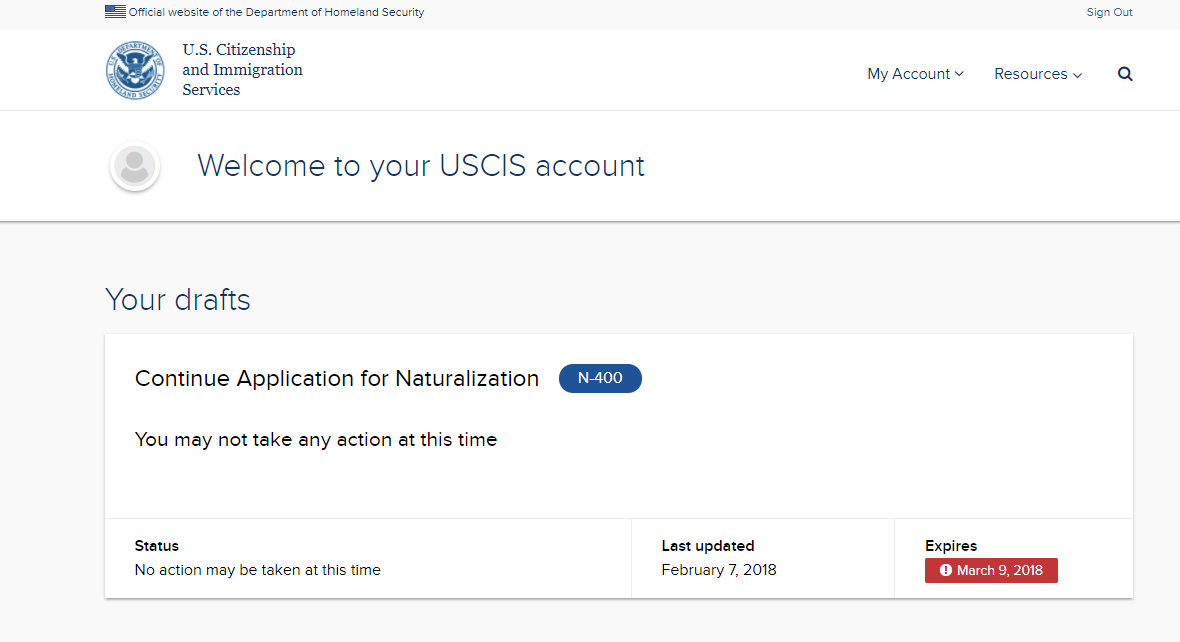
Task: Click the chevron beside My Account
Action: pos(960,74)
